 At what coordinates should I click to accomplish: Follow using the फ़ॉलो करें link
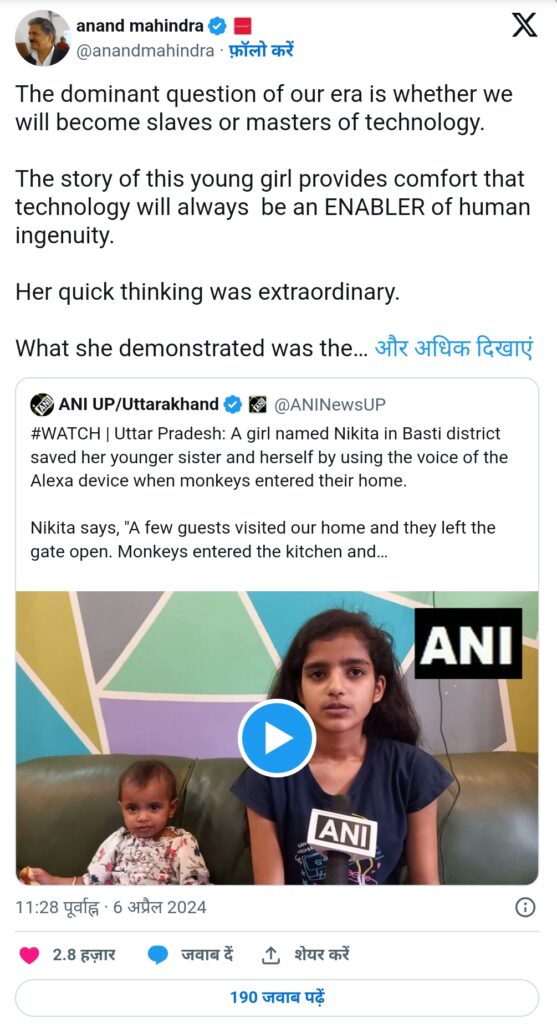[x=261, y=51]
